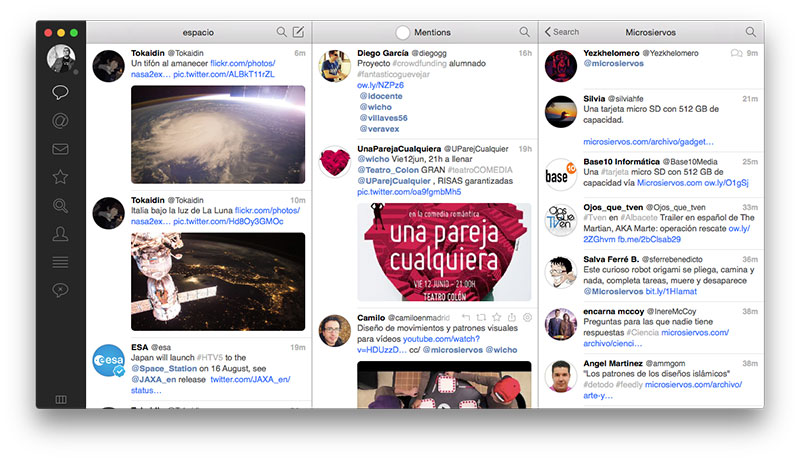Open pic.twitter.com/Hd8Oy3GMOc link
The height and width of the screenshot is (460, 800).
(228, 221)
